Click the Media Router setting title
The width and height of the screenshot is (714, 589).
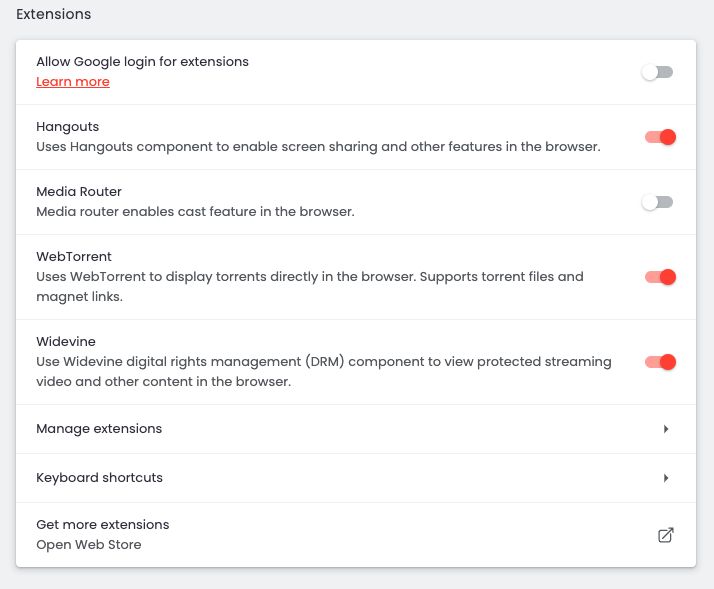click(x=79, y=192)
